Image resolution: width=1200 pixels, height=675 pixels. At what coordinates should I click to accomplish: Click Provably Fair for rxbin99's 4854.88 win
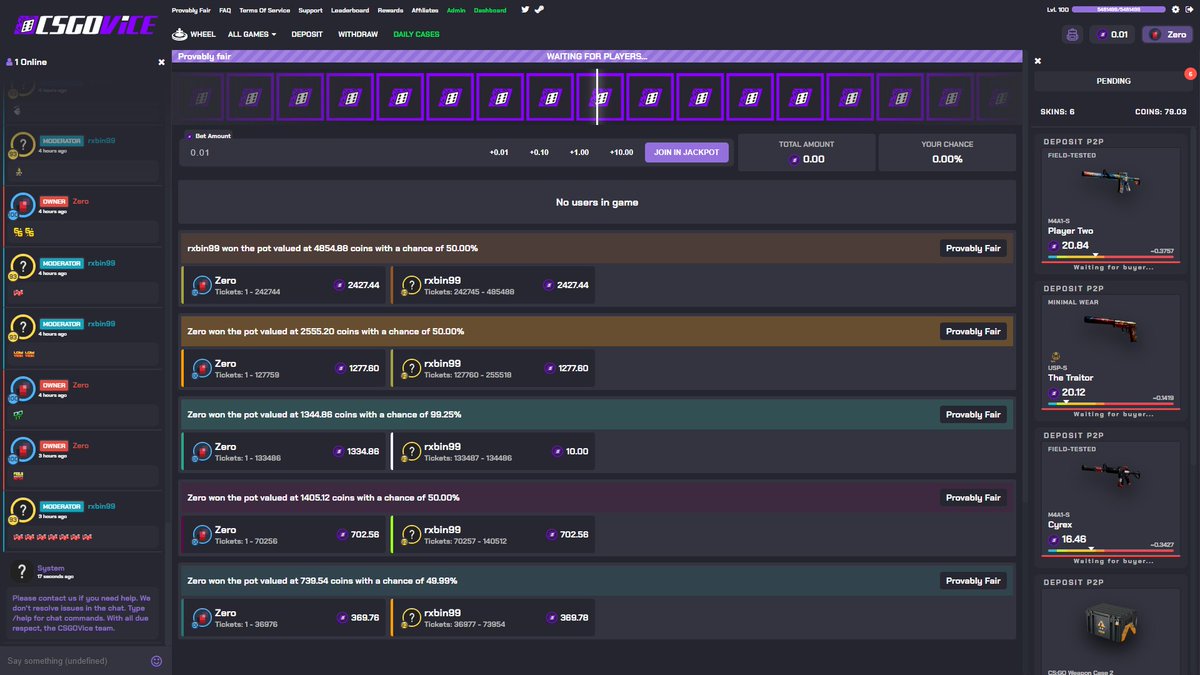[x=973, y=248]
